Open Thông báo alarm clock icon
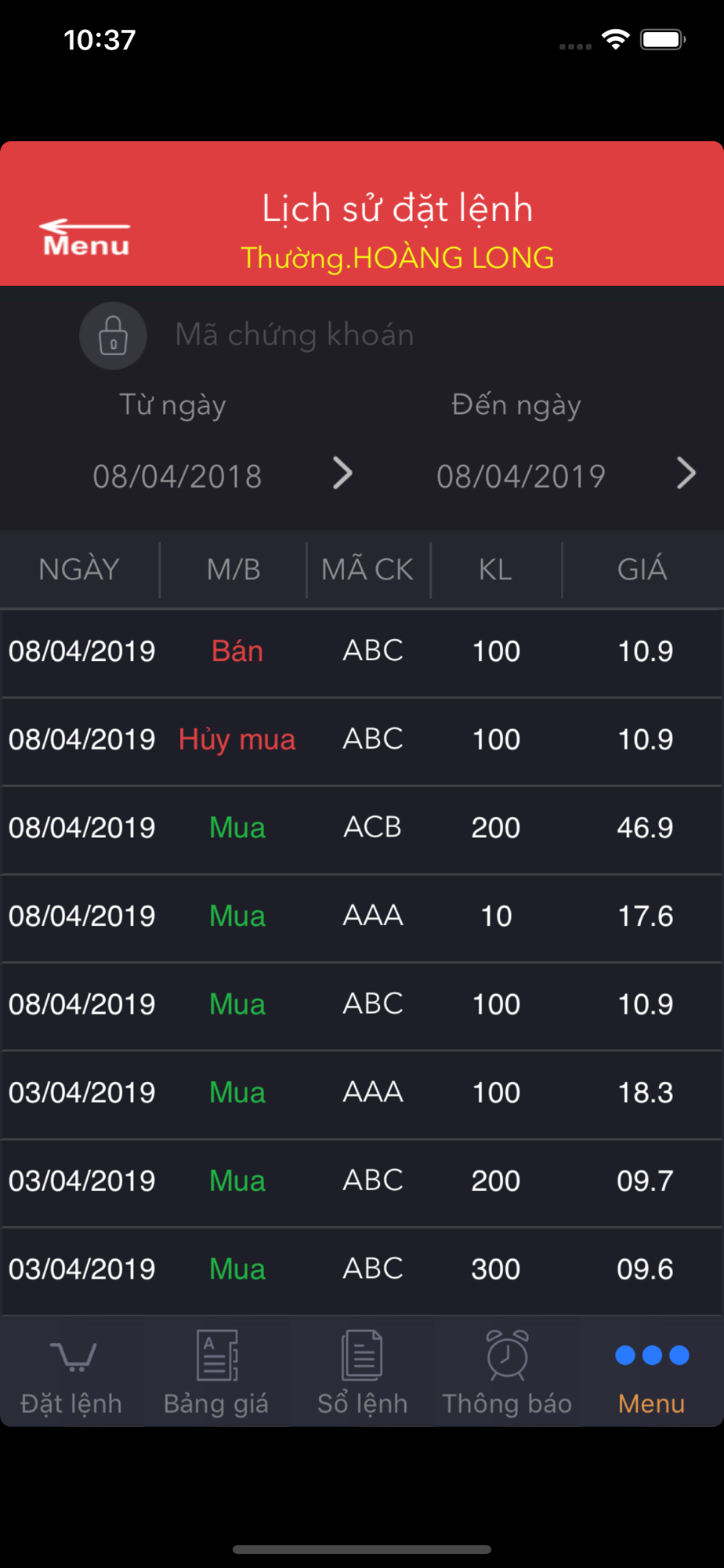Screen dimensions: 724x1568 pos(507,1355)
